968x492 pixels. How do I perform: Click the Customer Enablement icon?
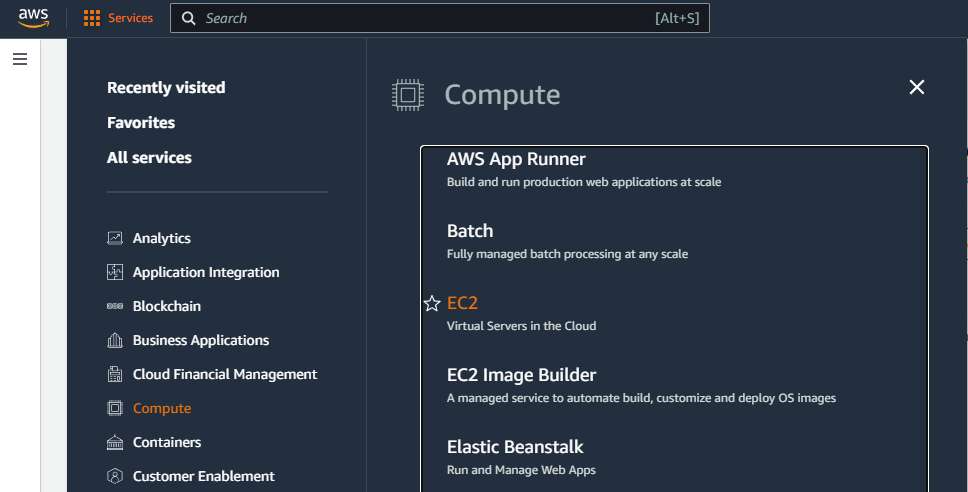click(115, 476)
